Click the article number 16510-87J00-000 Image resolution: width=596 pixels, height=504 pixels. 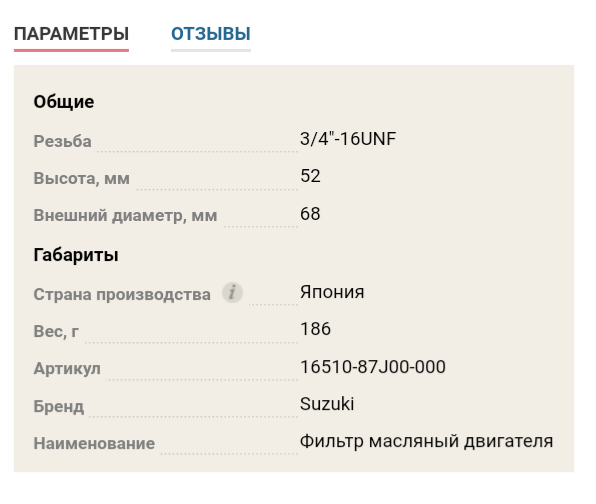[372, 367]
